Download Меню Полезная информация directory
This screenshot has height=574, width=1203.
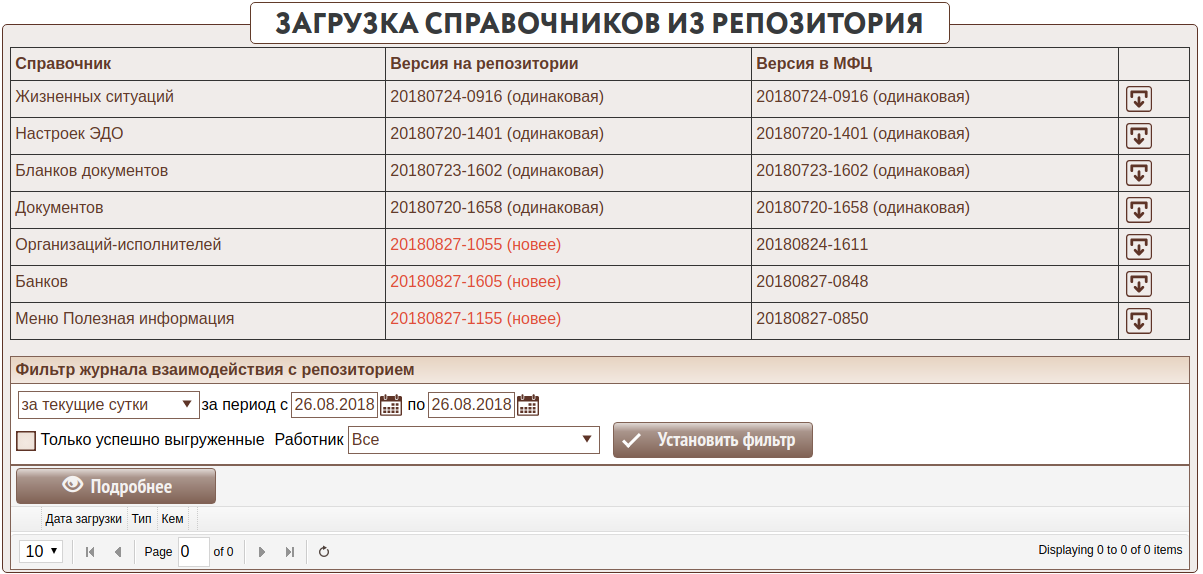[1139, 321]
